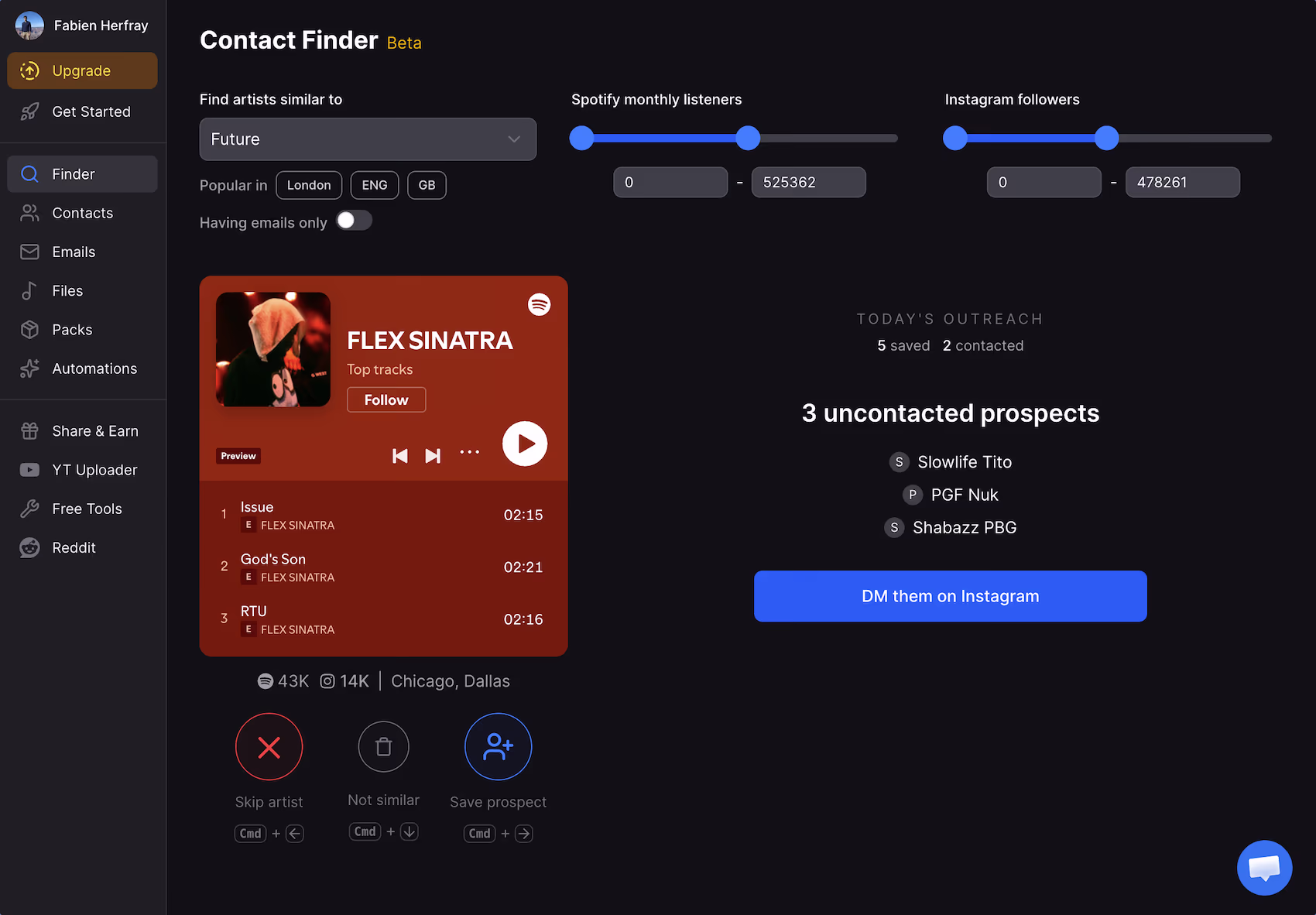
Task: Follow FLEX SINATRA on Spotify
Action: pyautogui.click(x=386, y=399)
